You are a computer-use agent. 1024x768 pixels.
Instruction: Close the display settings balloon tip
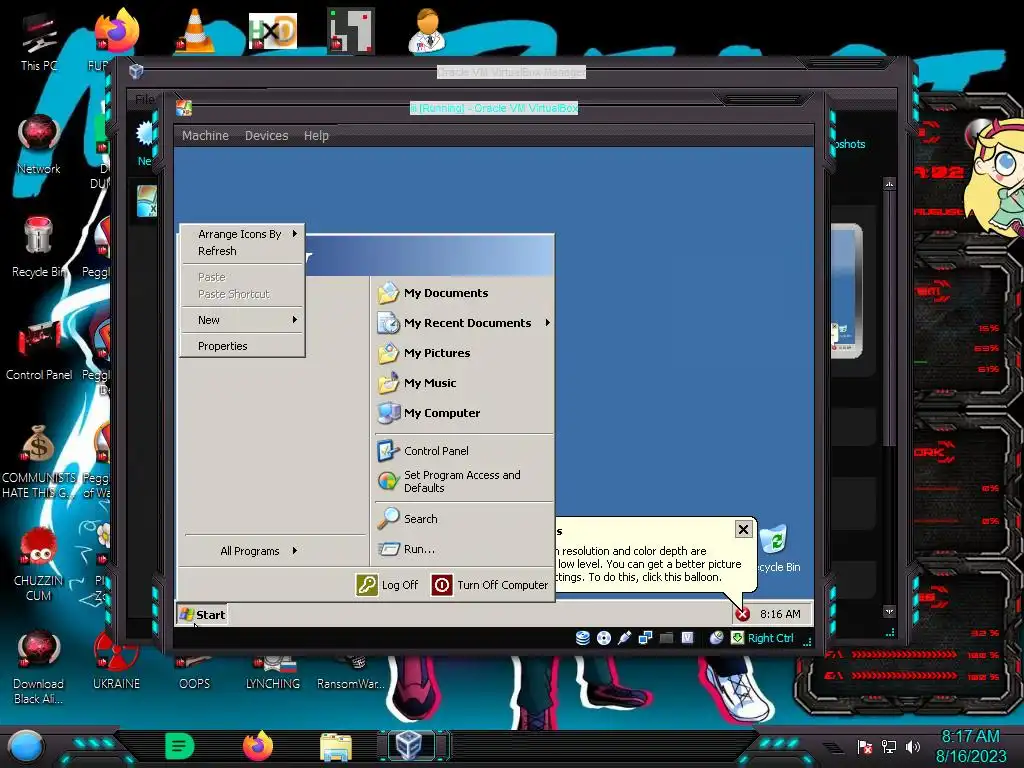(743, 529)
